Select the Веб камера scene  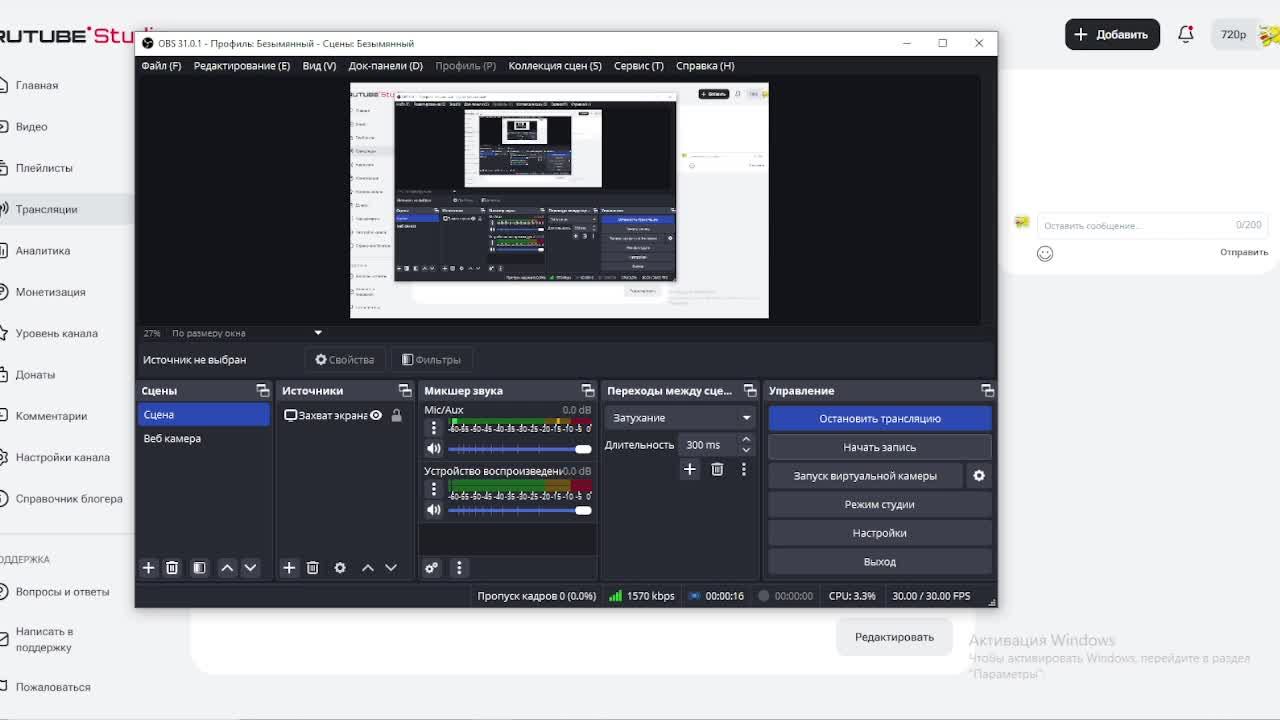[x=204, y=439]
